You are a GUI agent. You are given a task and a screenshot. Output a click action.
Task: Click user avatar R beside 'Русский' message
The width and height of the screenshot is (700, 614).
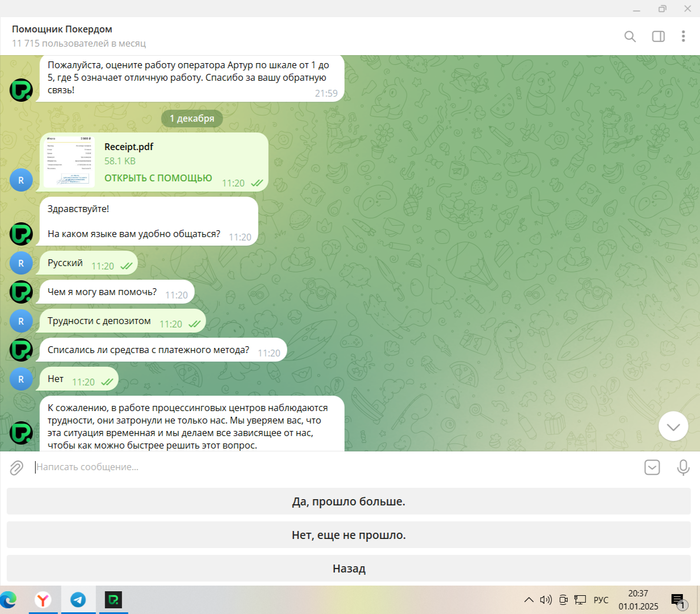pos(21,263)
